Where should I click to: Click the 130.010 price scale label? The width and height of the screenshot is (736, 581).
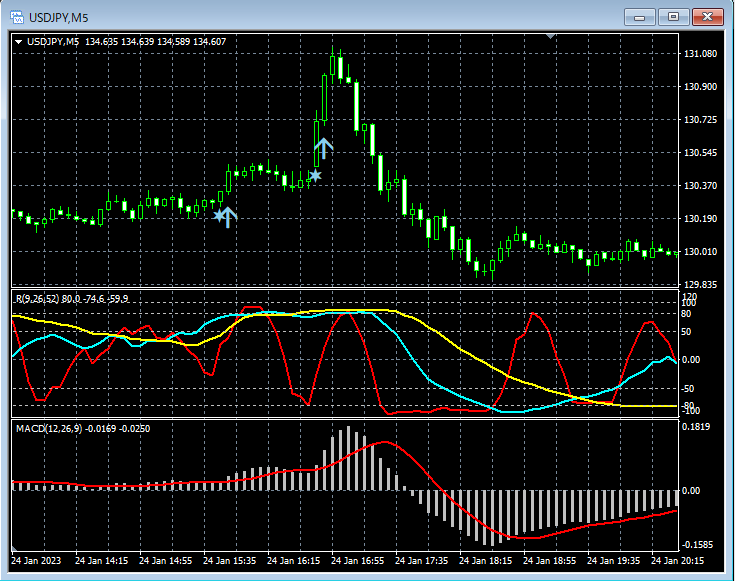(x=700, y=252)
